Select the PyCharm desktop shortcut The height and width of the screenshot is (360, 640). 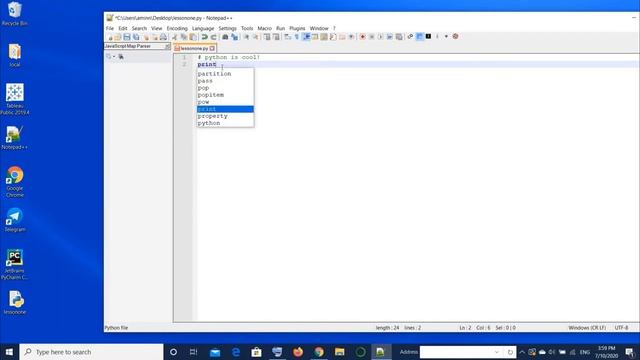pos(15,264)
